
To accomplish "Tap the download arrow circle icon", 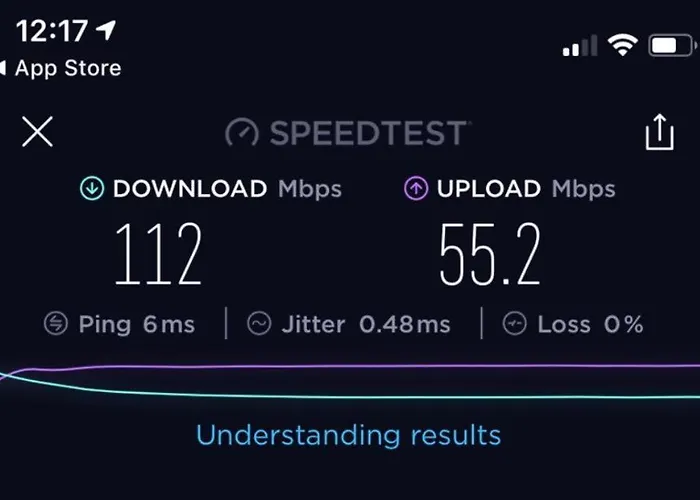I will [92, 188].
